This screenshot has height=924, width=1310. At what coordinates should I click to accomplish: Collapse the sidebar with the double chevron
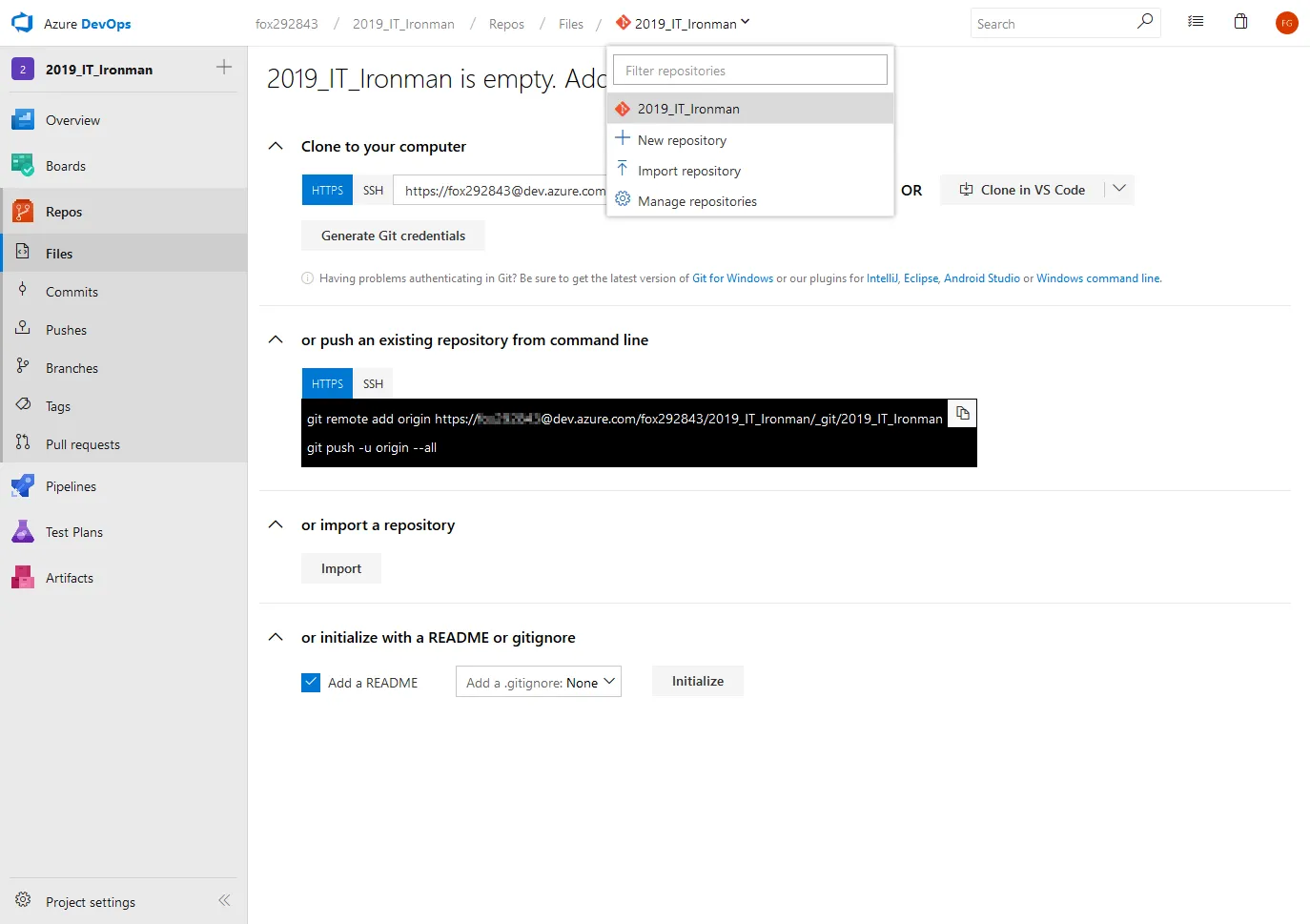(224, 900)
